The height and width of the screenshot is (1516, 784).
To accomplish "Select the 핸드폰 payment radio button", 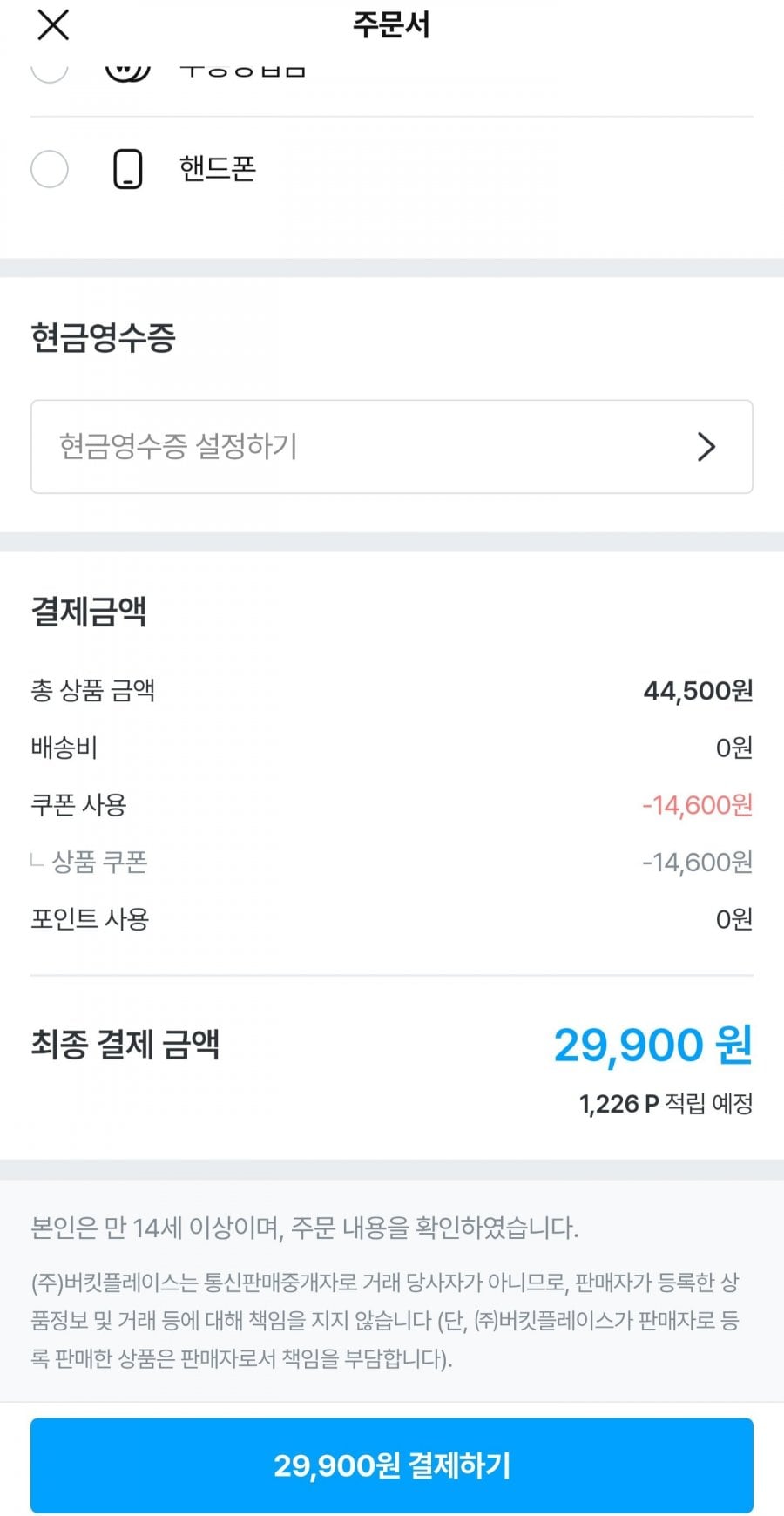I will (x=50, y=169).
